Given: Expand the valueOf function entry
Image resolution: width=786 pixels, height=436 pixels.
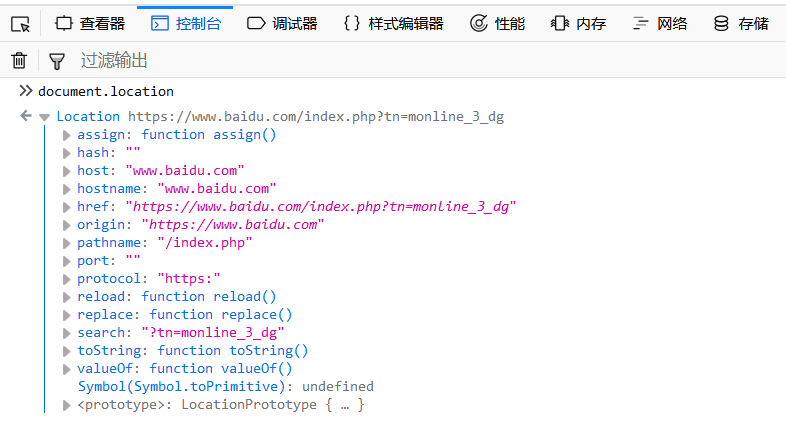Looking at the screenshot, I should 66,369.
